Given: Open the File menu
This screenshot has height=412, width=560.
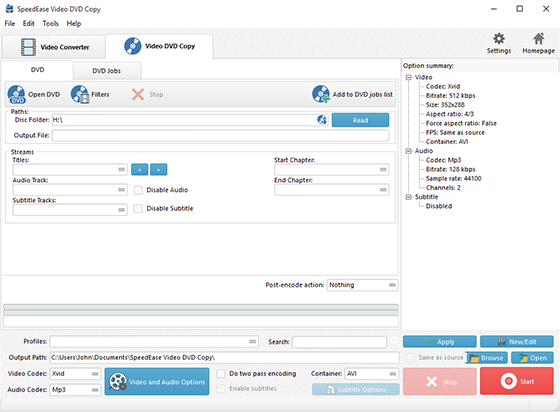Looking at the screenshot, I should (10, 24).
